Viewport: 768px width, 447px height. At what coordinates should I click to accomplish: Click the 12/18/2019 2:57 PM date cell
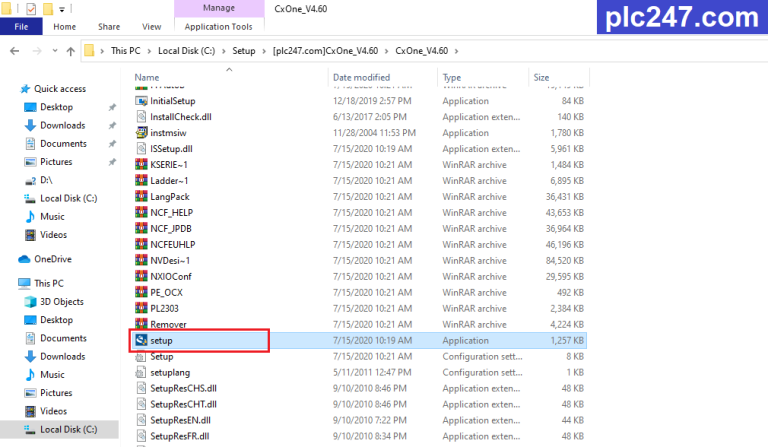pyautogui.click(x=372, y=101)
